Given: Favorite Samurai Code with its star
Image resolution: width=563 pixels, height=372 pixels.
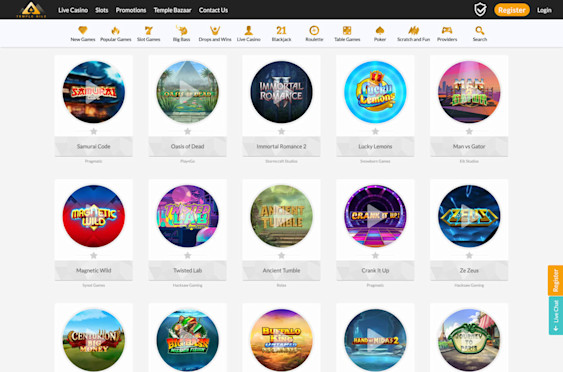Looking at the screenshot, I should point(94,131).
